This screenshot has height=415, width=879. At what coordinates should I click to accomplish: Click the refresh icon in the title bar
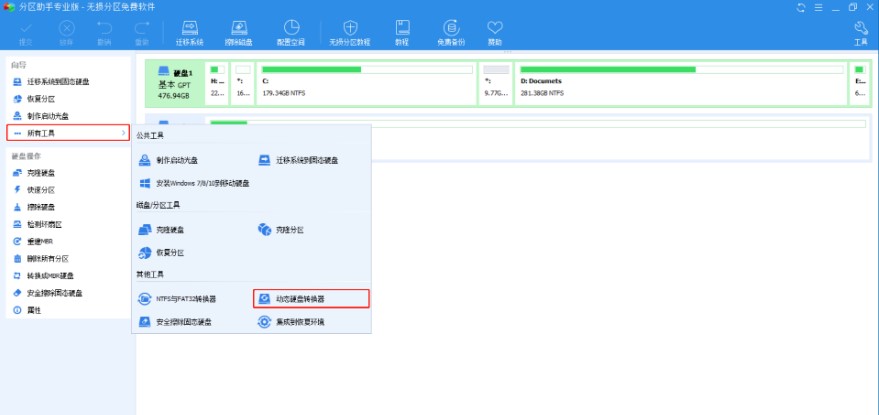pos(801,7)
